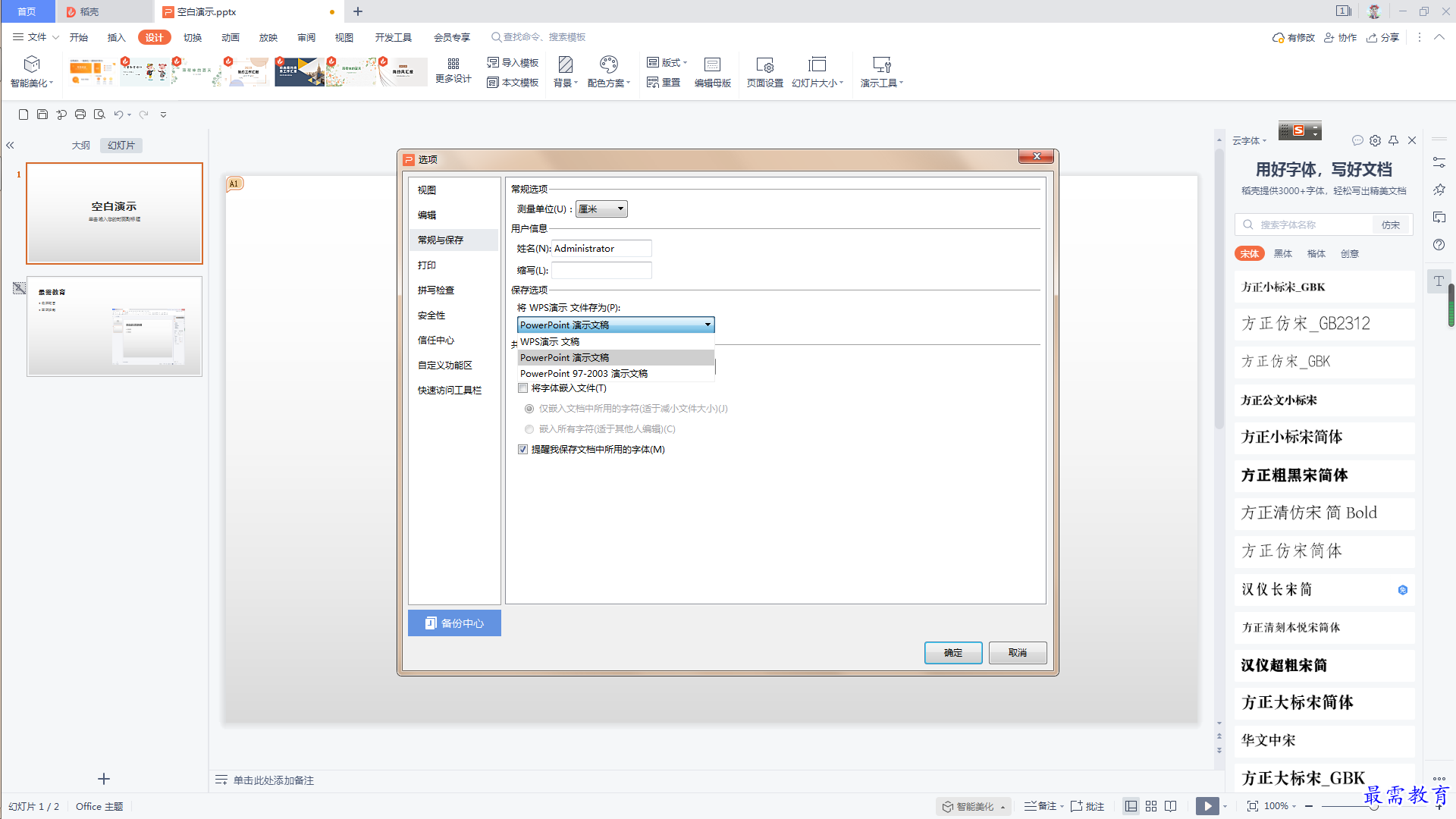Click the 协作 collaboration button

pos(1341,37)
